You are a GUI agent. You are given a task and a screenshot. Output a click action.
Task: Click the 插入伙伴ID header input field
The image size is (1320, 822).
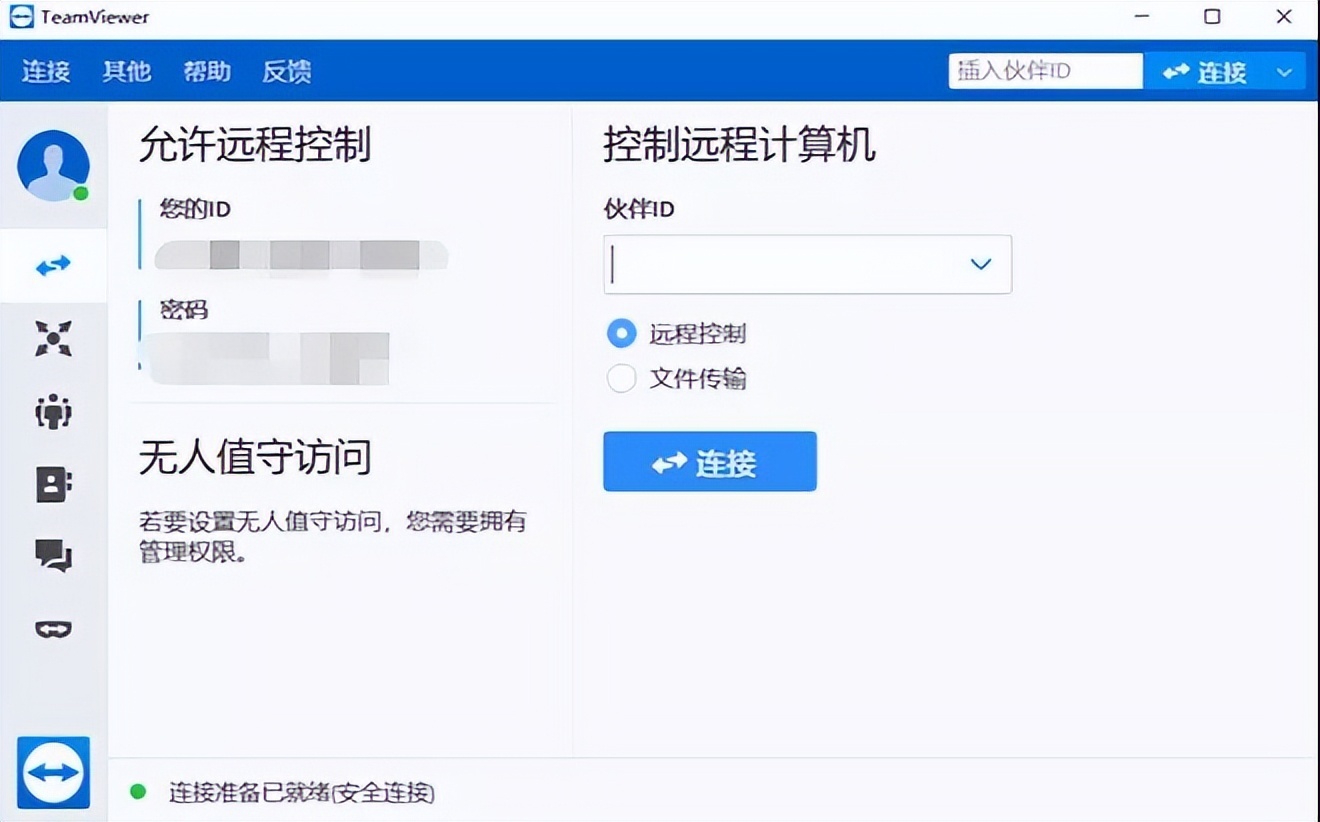coord(1045,71)
